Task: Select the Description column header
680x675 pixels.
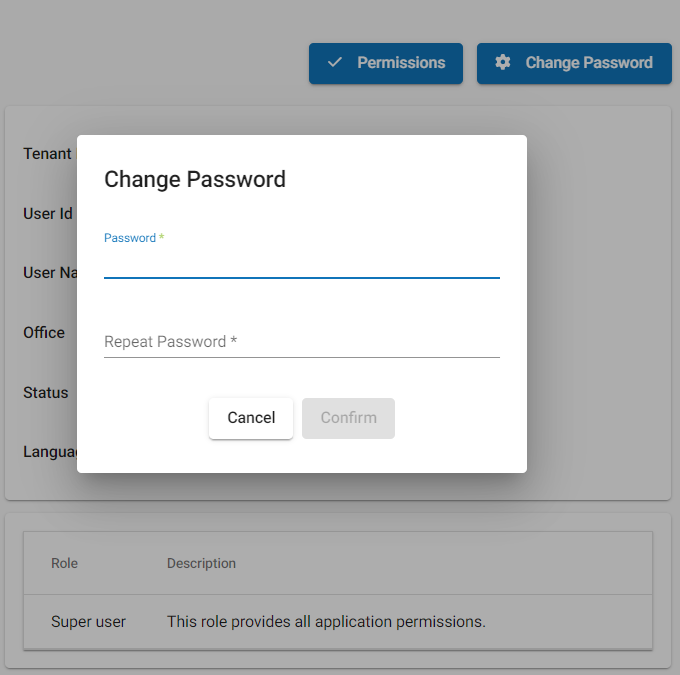Action: point(201,563)
